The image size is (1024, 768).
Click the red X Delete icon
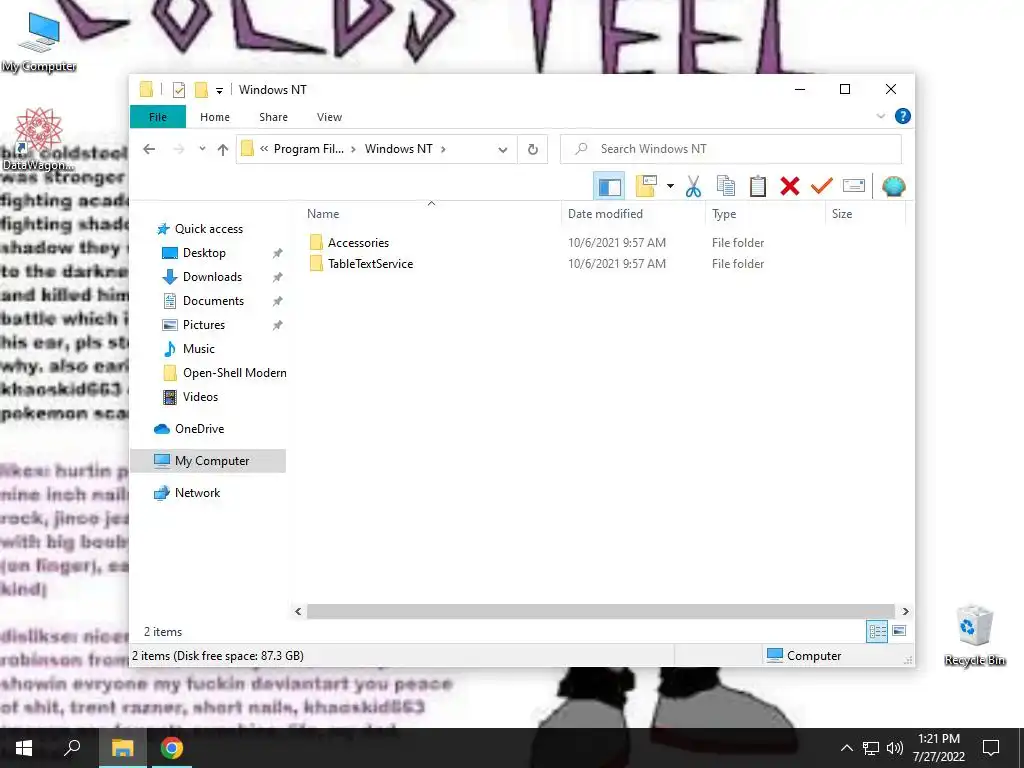(790, 186)
